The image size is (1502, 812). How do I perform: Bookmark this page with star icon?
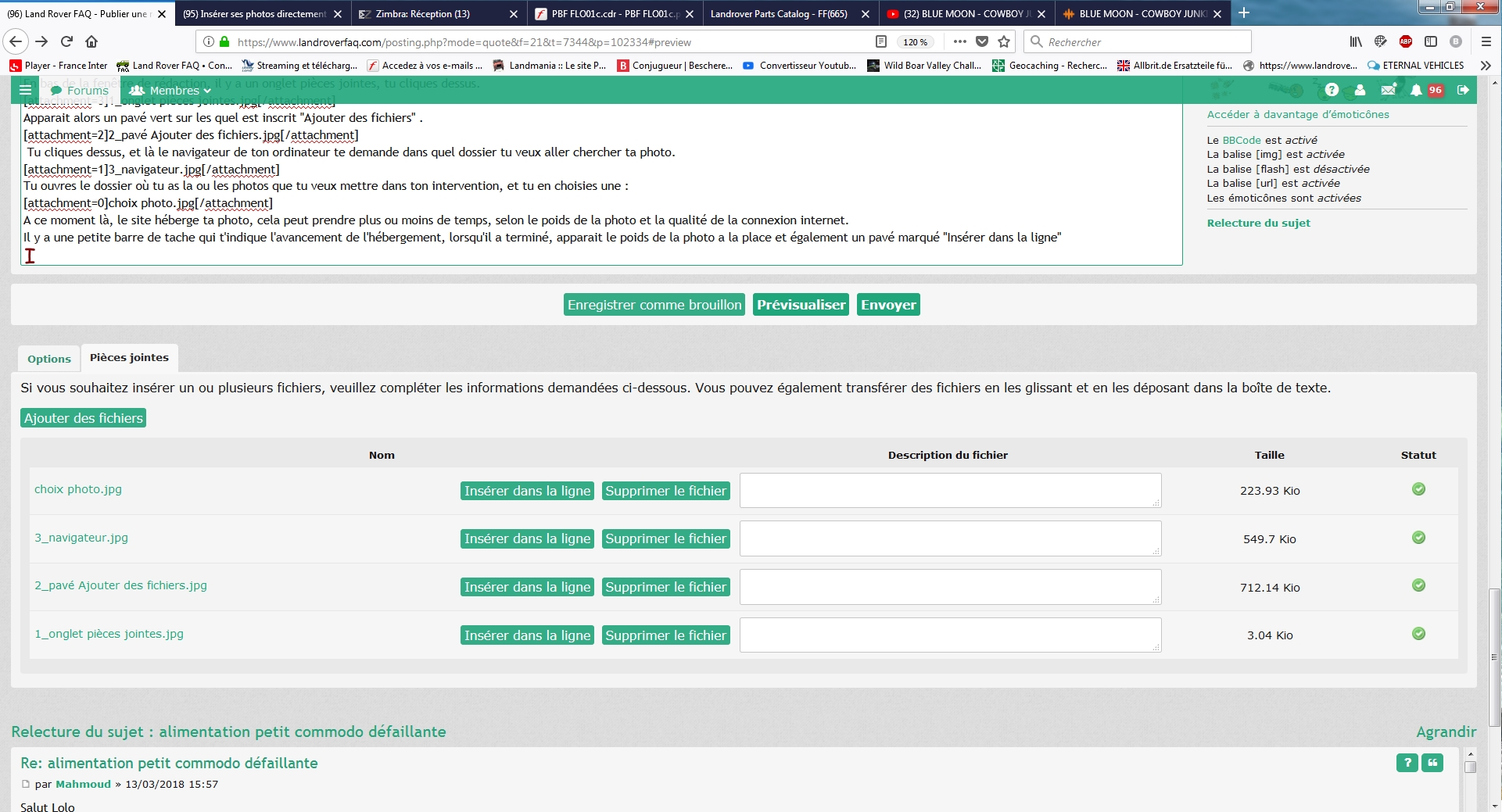[x=1005, y=42]
